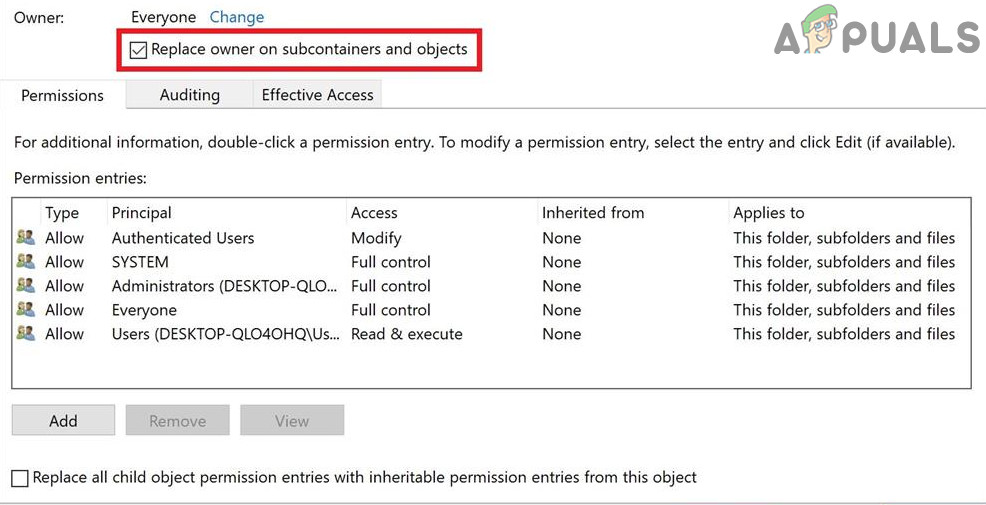Click the Applies to column header
This screenshot has width=986, height=505.
pyautogui.click(x=768, y=213)
